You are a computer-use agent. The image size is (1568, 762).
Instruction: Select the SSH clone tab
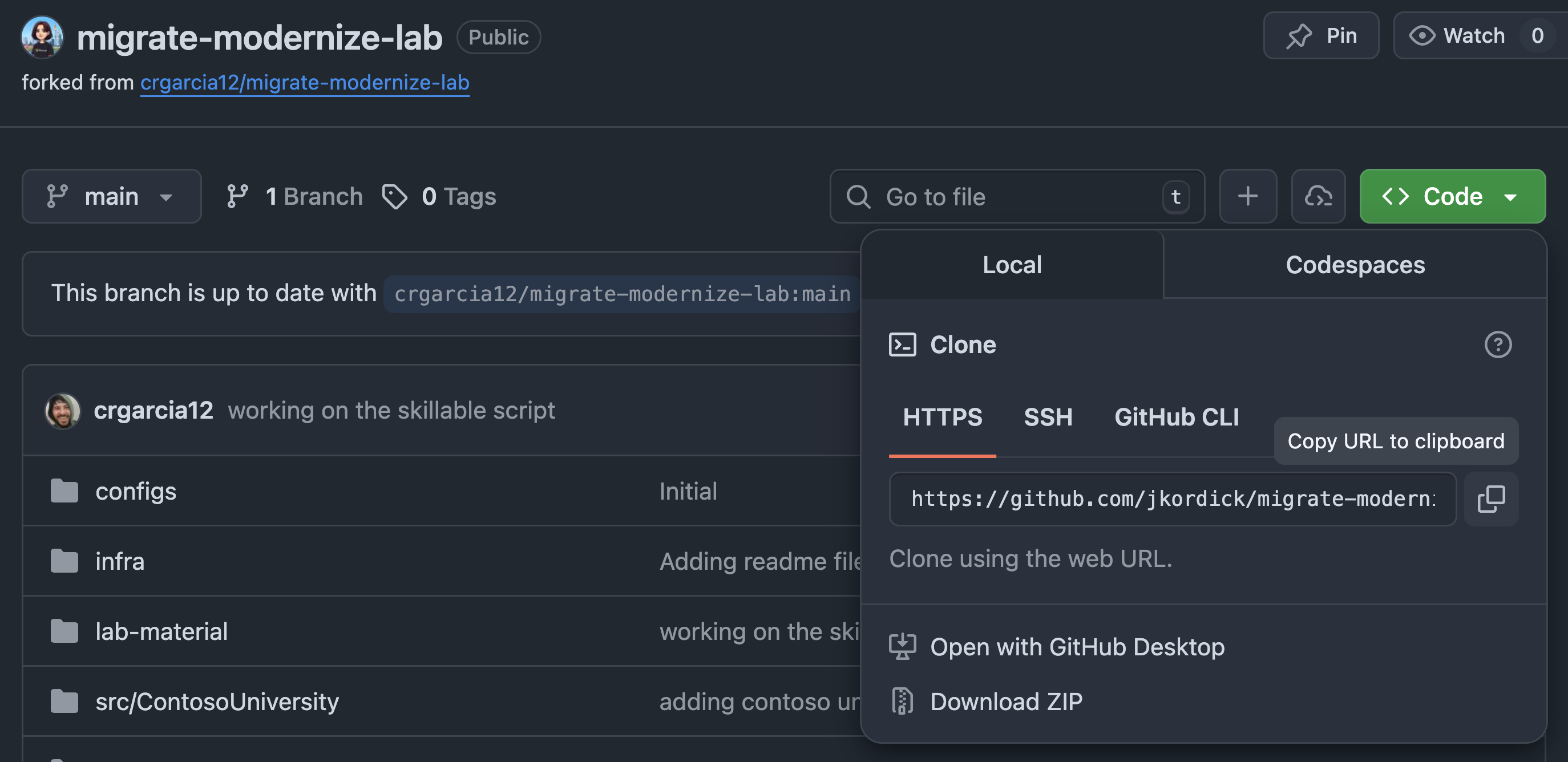(x=1048, y=418)
